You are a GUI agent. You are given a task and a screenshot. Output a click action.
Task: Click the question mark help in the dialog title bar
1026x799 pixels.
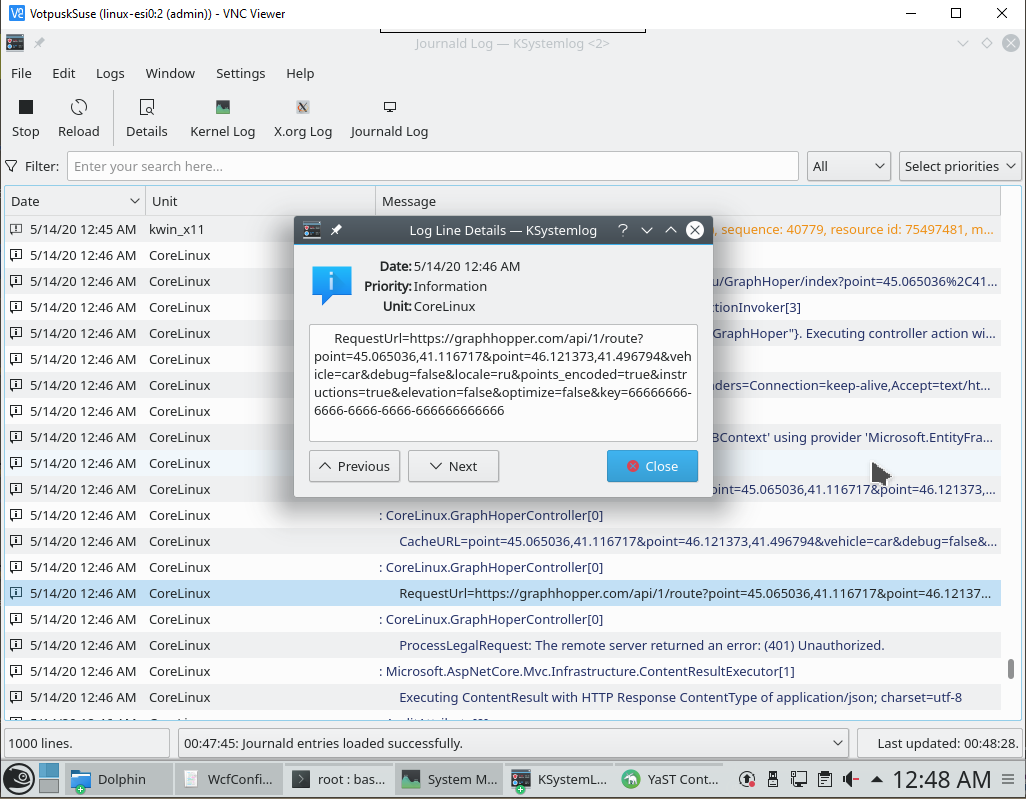(622, 230)
